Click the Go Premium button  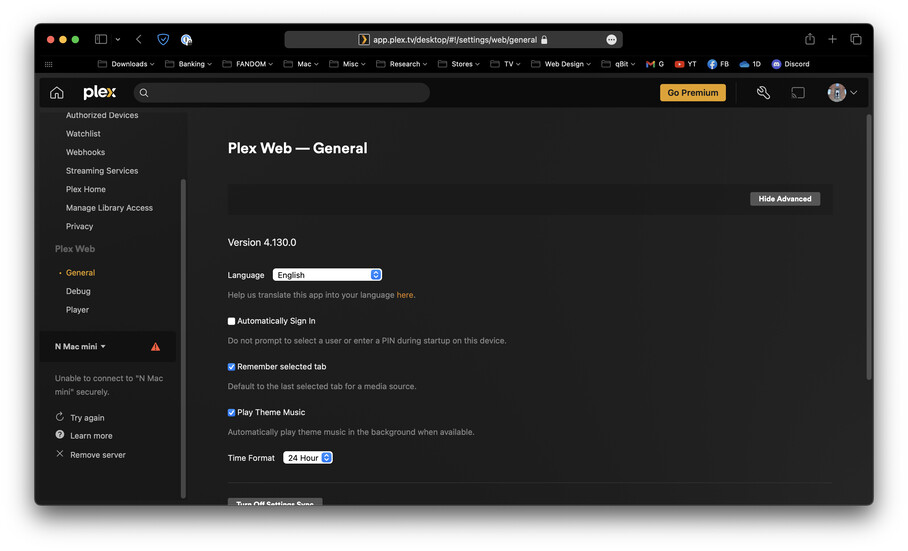click(x=693, y=93)
